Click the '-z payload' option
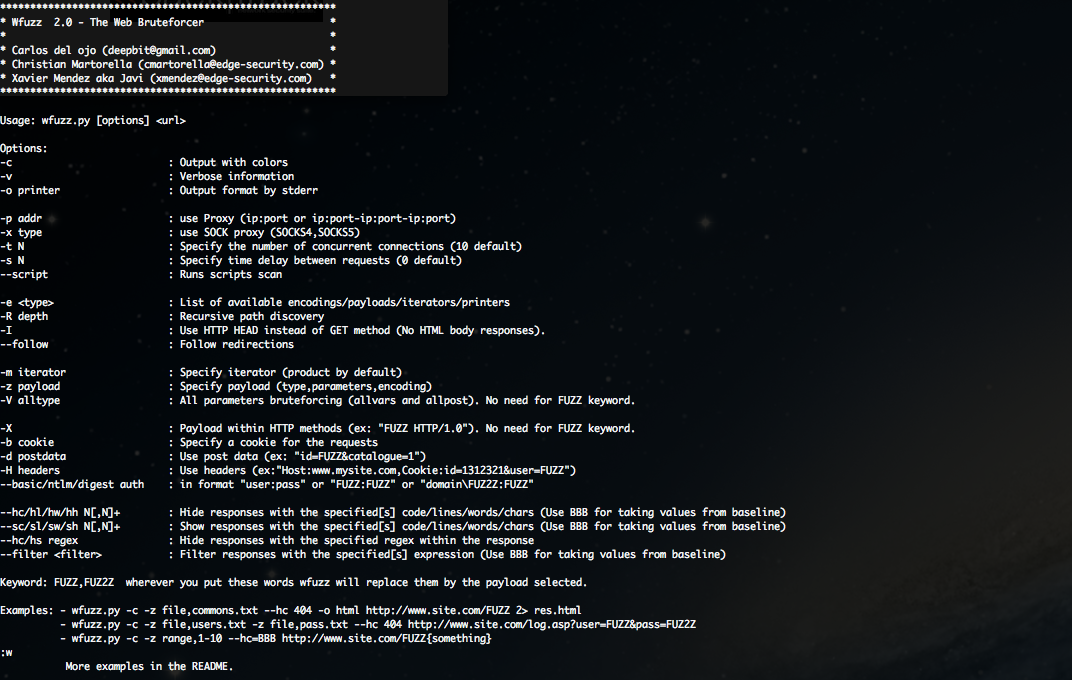The width and height of the screenshot is (1072, 680). click(x=30, y=387)
